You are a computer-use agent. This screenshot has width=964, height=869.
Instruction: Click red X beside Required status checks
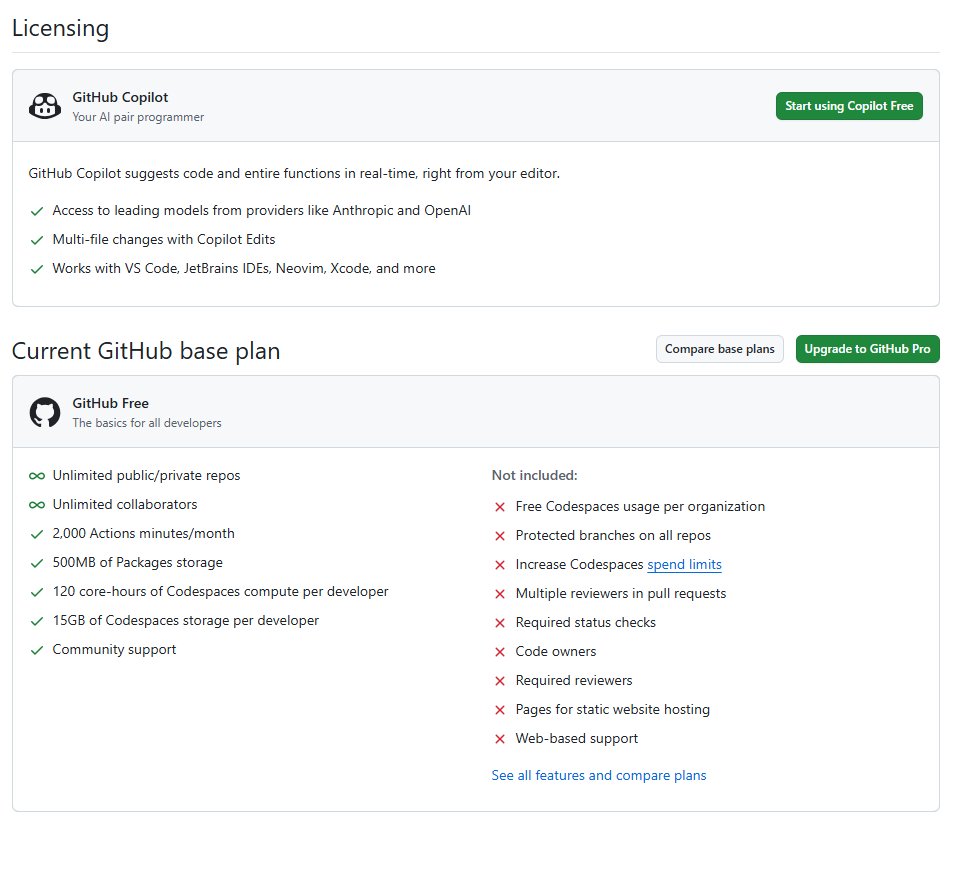pos(500,622)
